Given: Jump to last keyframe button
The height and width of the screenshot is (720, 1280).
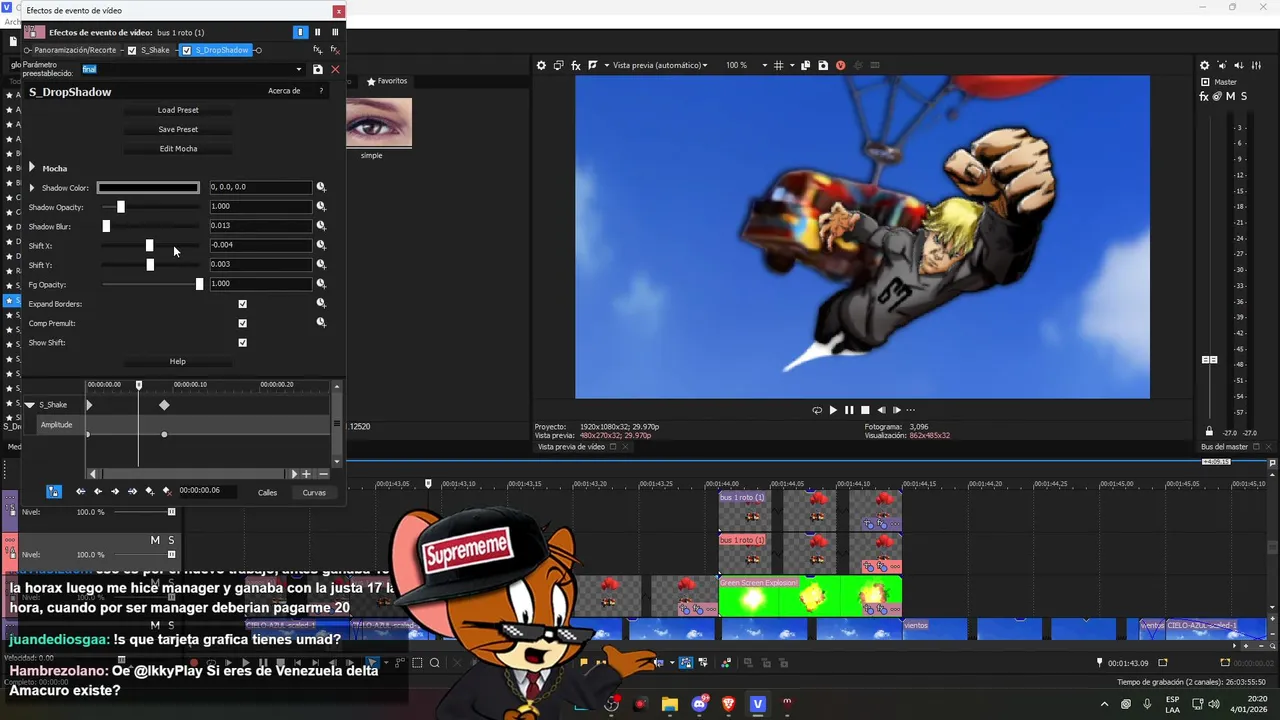Looking at the screenshot, I should tap(132, 491).
